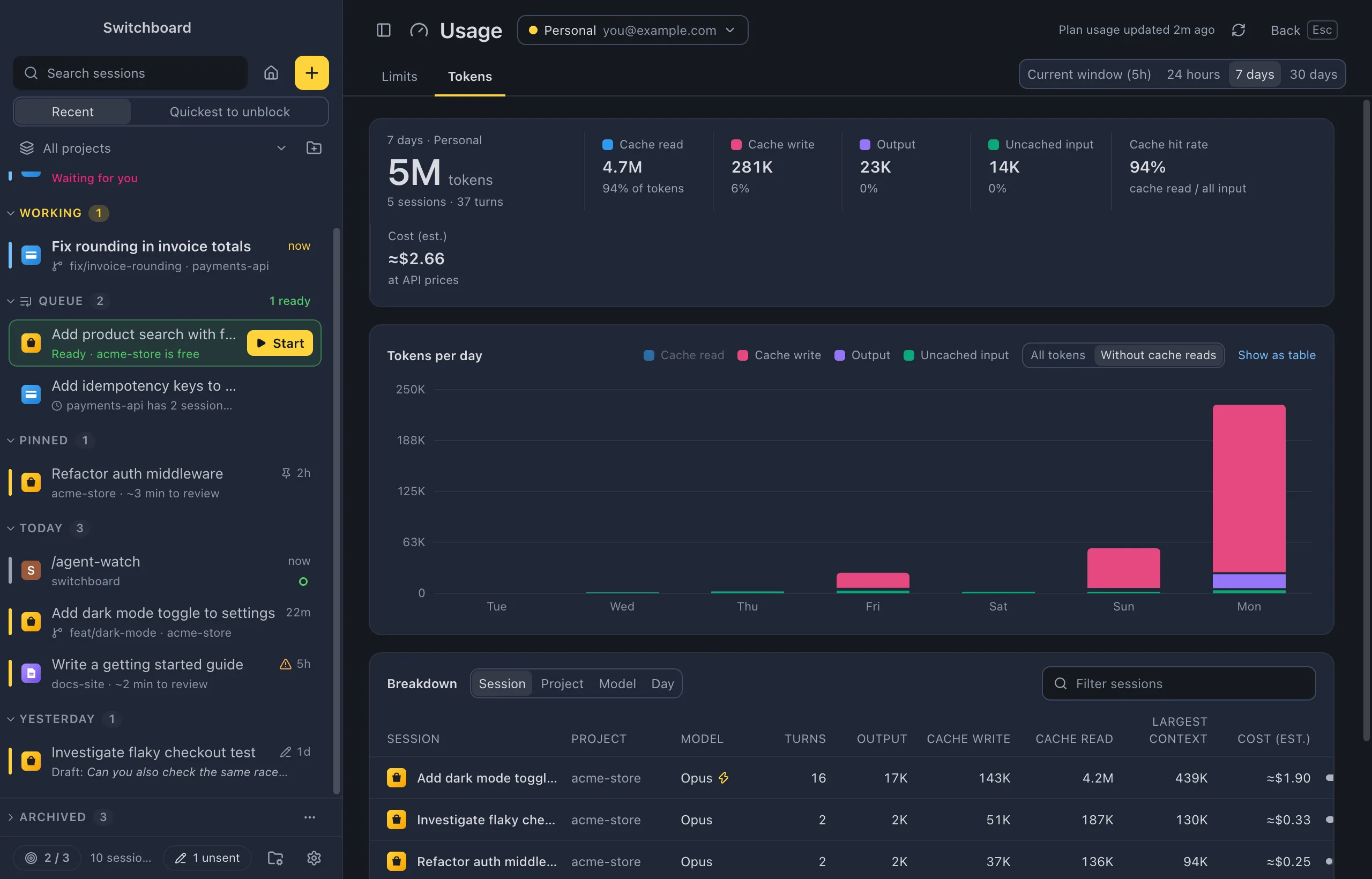This screenshot has width=1372, height=879.
Task: Set time range to 30 days
Action: coord(1313,74)
